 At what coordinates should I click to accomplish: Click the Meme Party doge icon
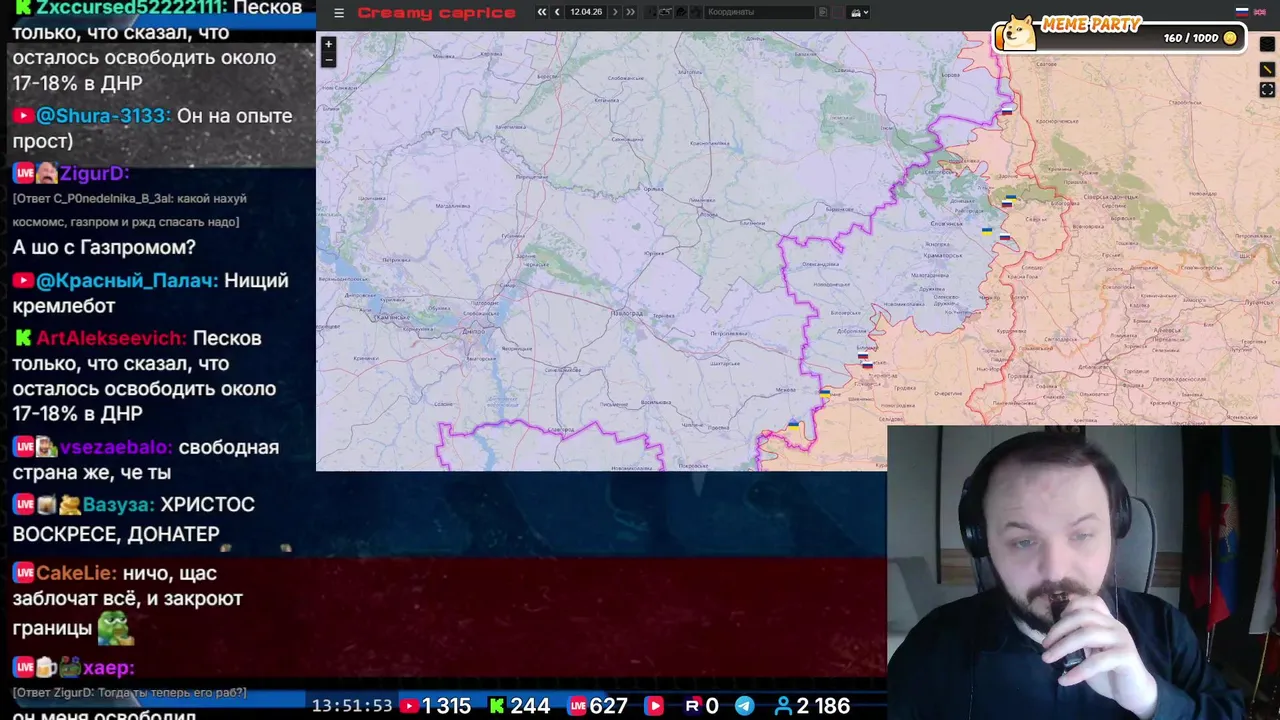tap(1017, 34)
